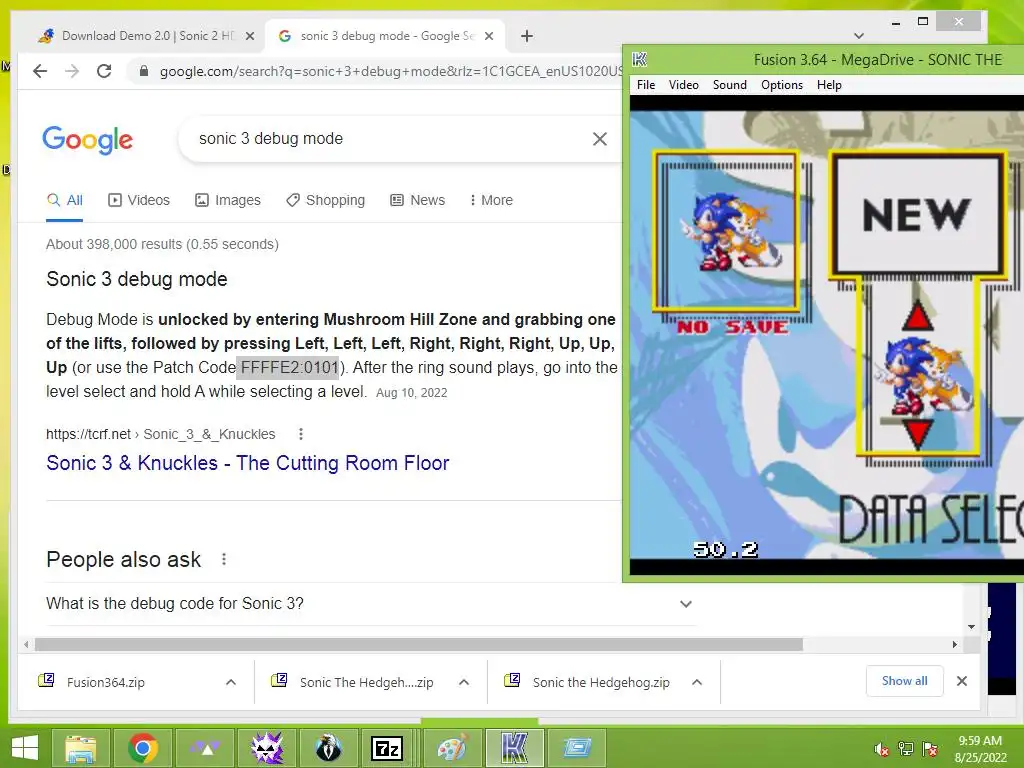Viewport: 1024px width, 768px height.
Task: Click Show all downloads
Action: pos(904,681)
